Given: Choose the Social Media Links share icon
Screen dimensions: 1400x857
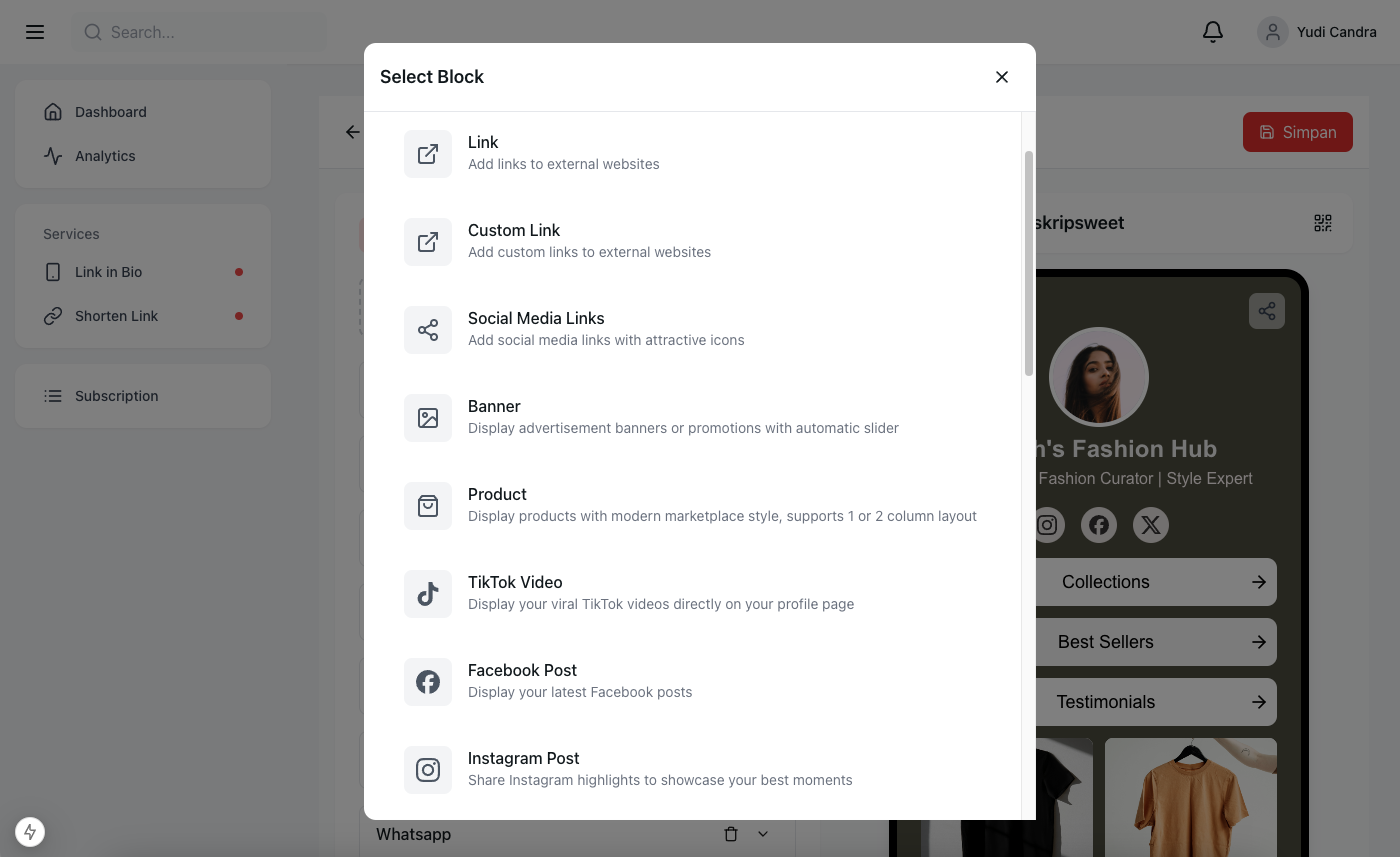Looking at the screenshot, I should point(428,330).
